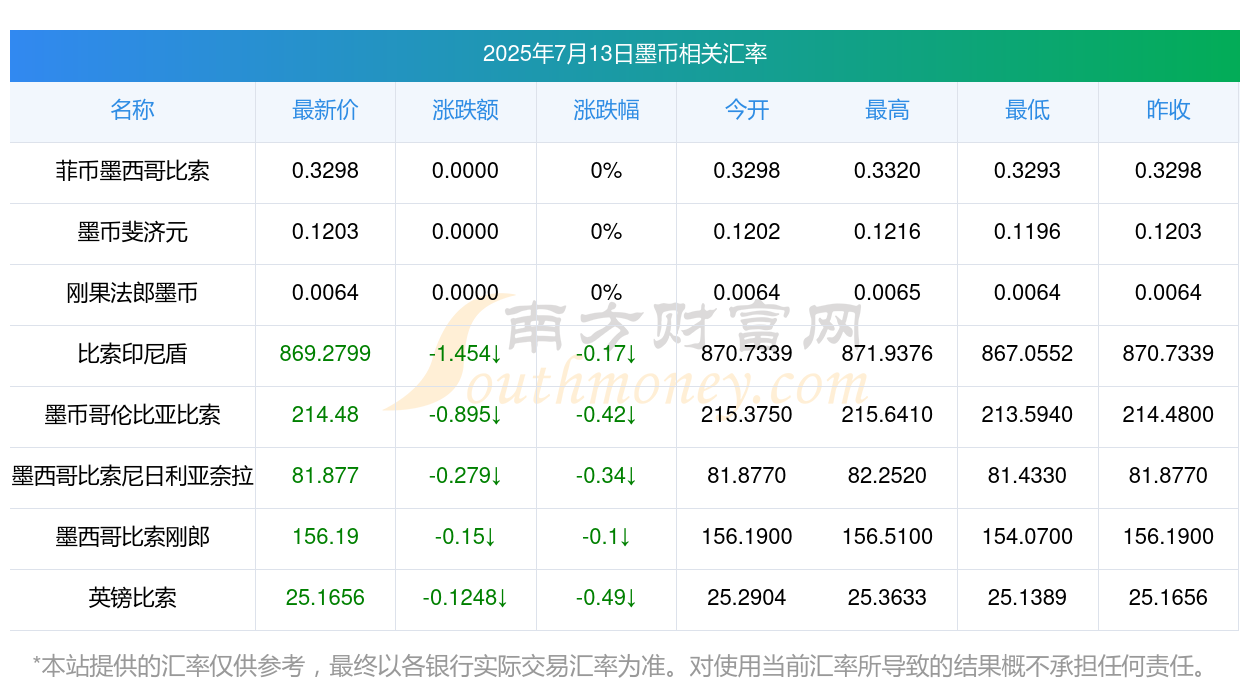Select latest price 0.1203 for 墨币斐济元
Image resolution: width=1250 pixels, height=698 pixels.
(325, 232)
